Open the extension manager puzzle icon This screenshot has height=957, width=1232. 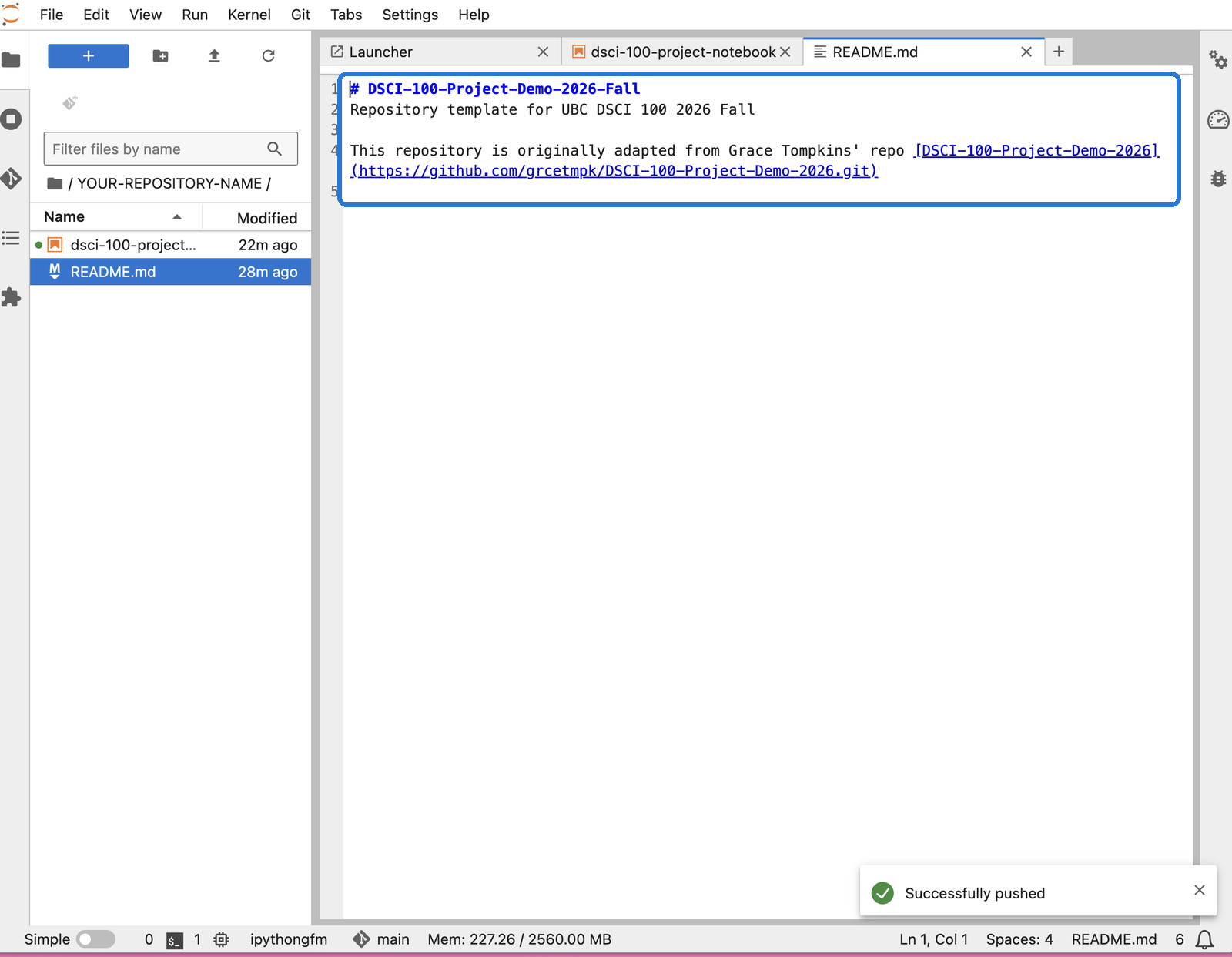pos(11,297)
